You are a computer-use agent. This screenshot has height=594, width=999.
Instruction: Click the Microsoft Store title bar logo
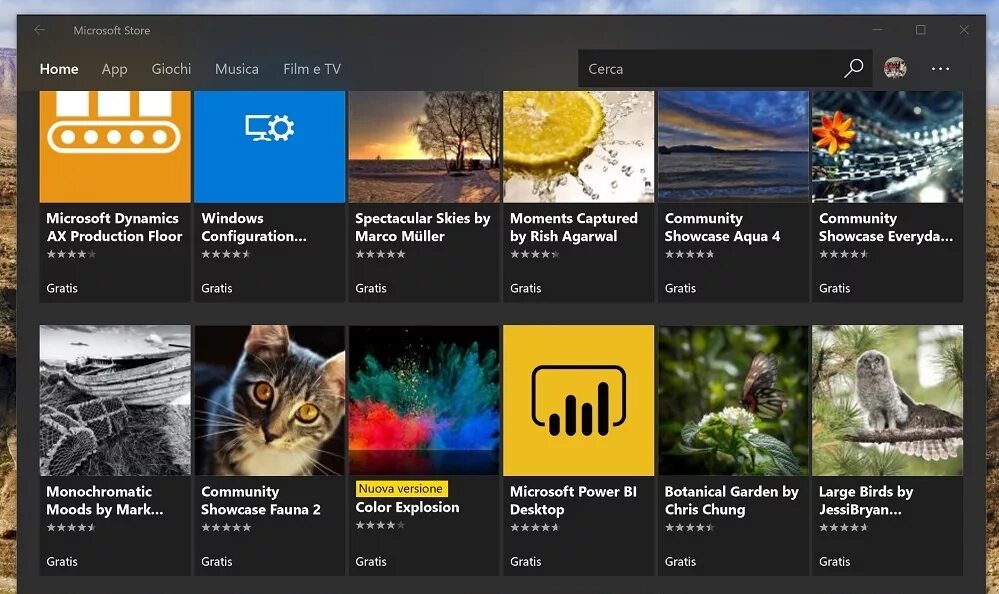point(111,29)
